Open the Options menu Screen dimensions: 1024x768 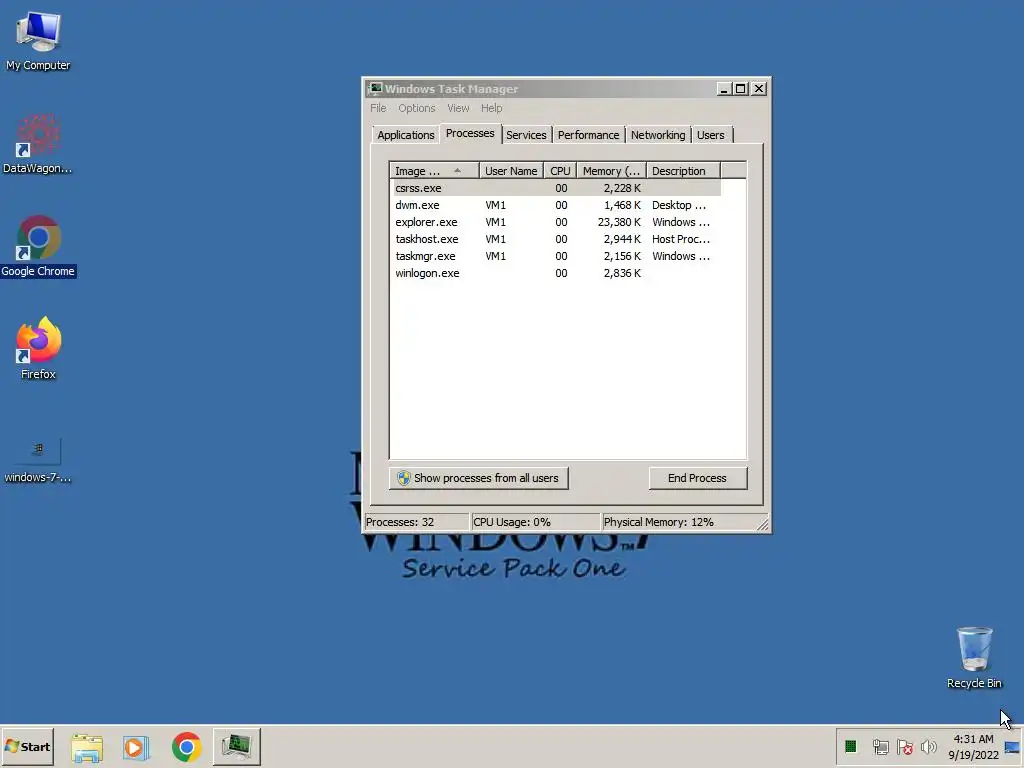point(417,108)
